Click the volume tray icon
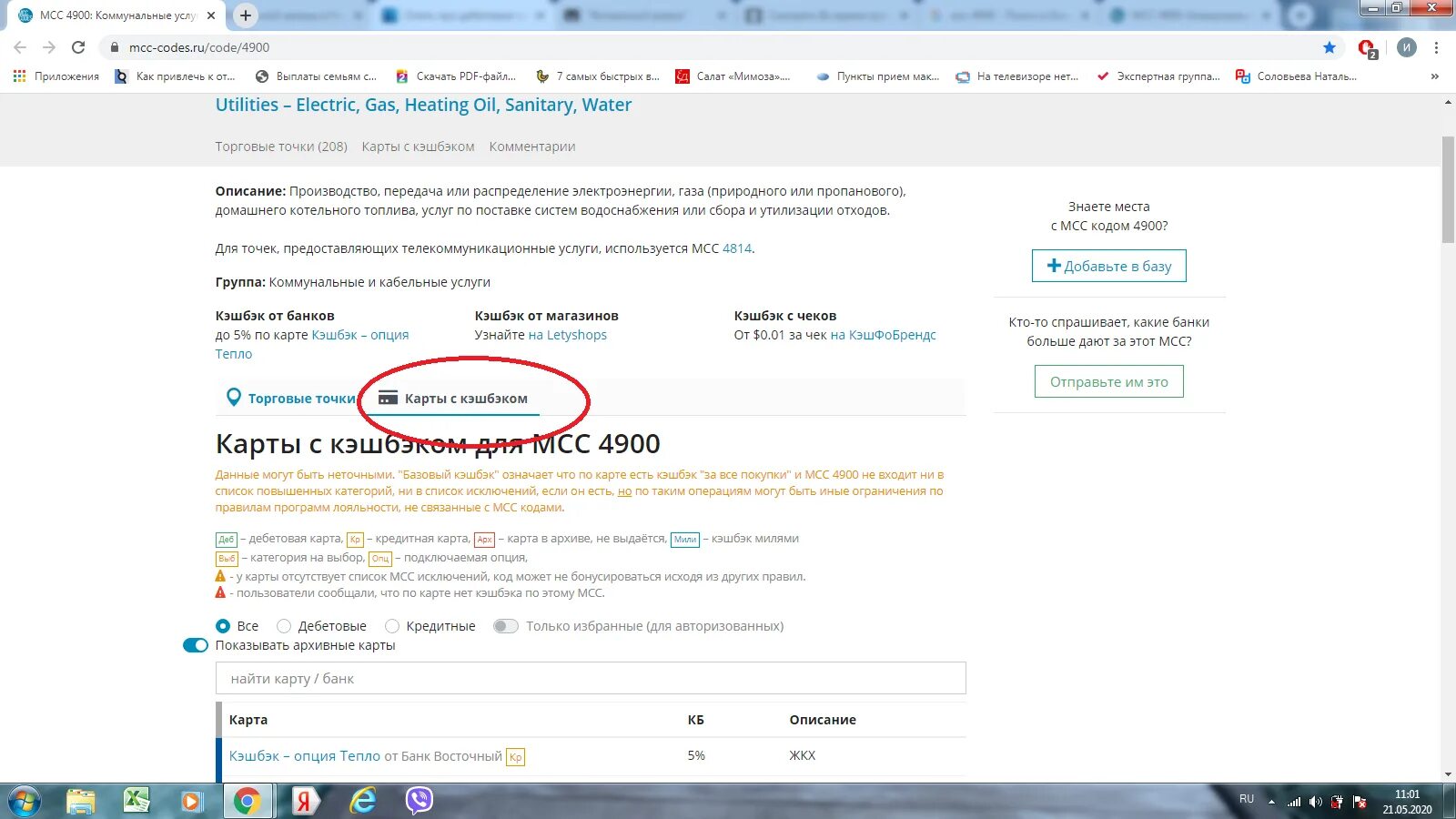The height and width of the screenshot is (819, 1456). [1315, 802]
